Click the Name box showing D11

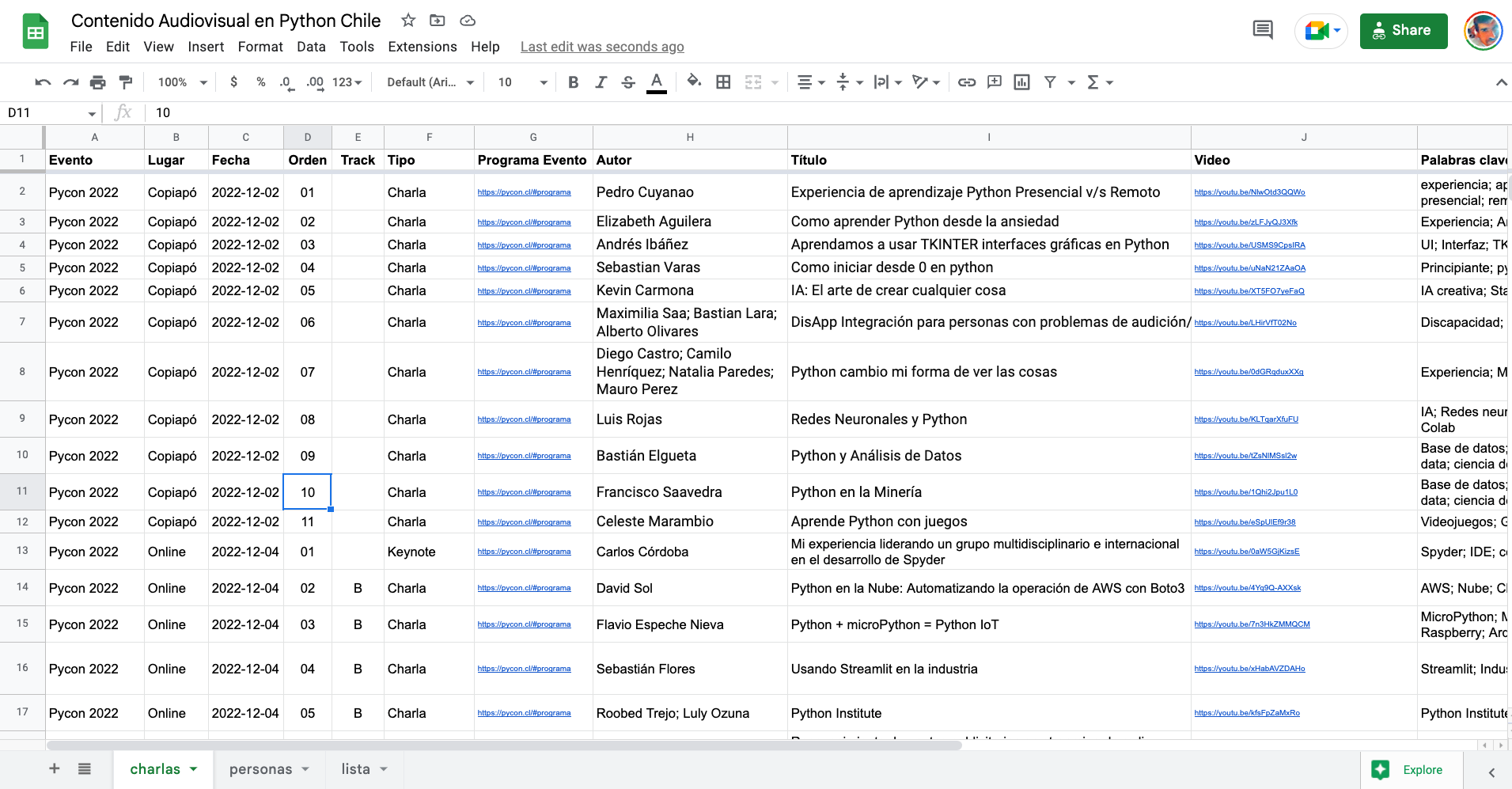47,113
